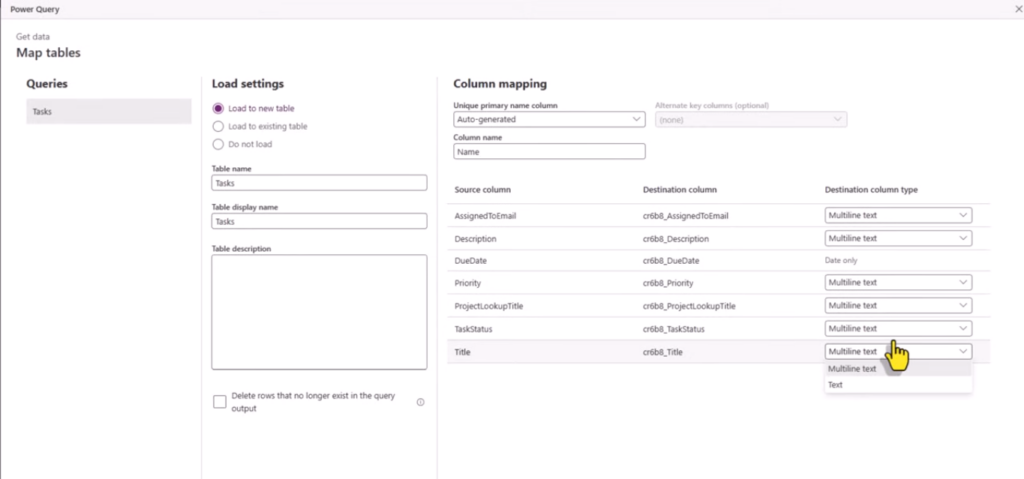The height and width of the screenshot is (479, 1024).
Task: Open AssignedToEmail destination type dropdown
Action: tap(898, 215)
